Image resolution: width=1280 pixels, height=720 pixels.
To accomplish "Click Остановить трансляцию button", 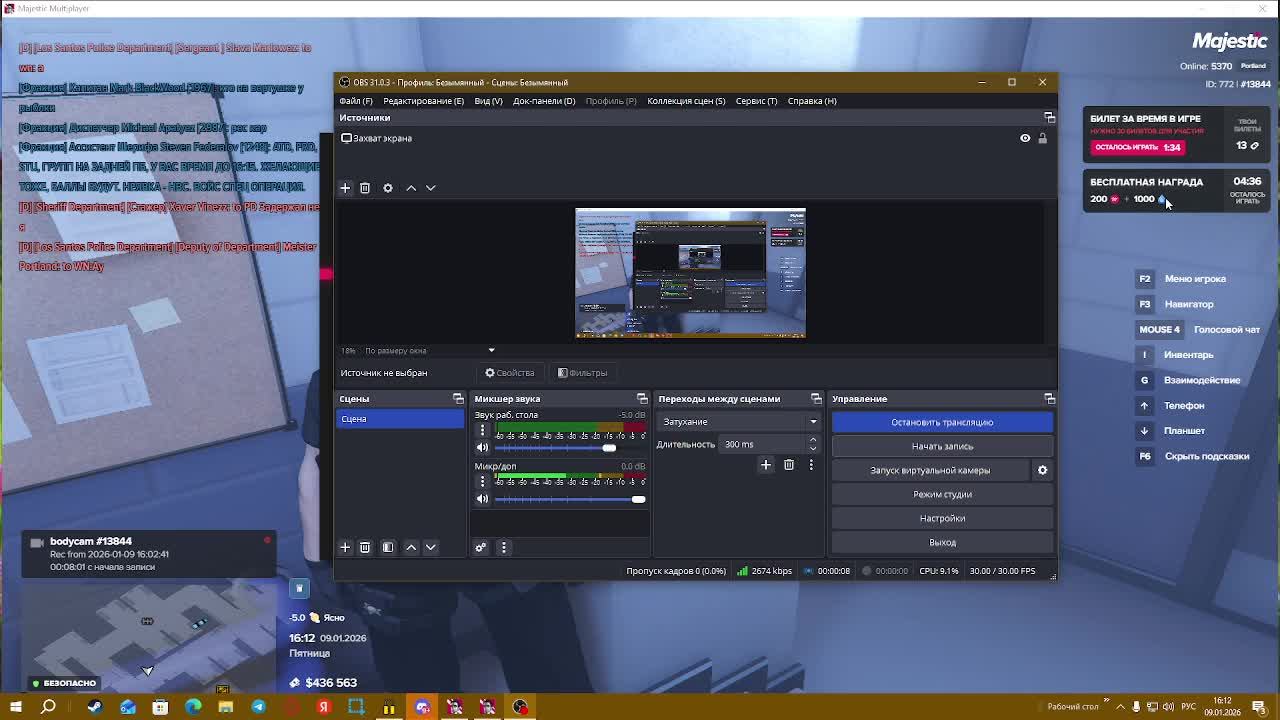I will (x=942, y=422).
